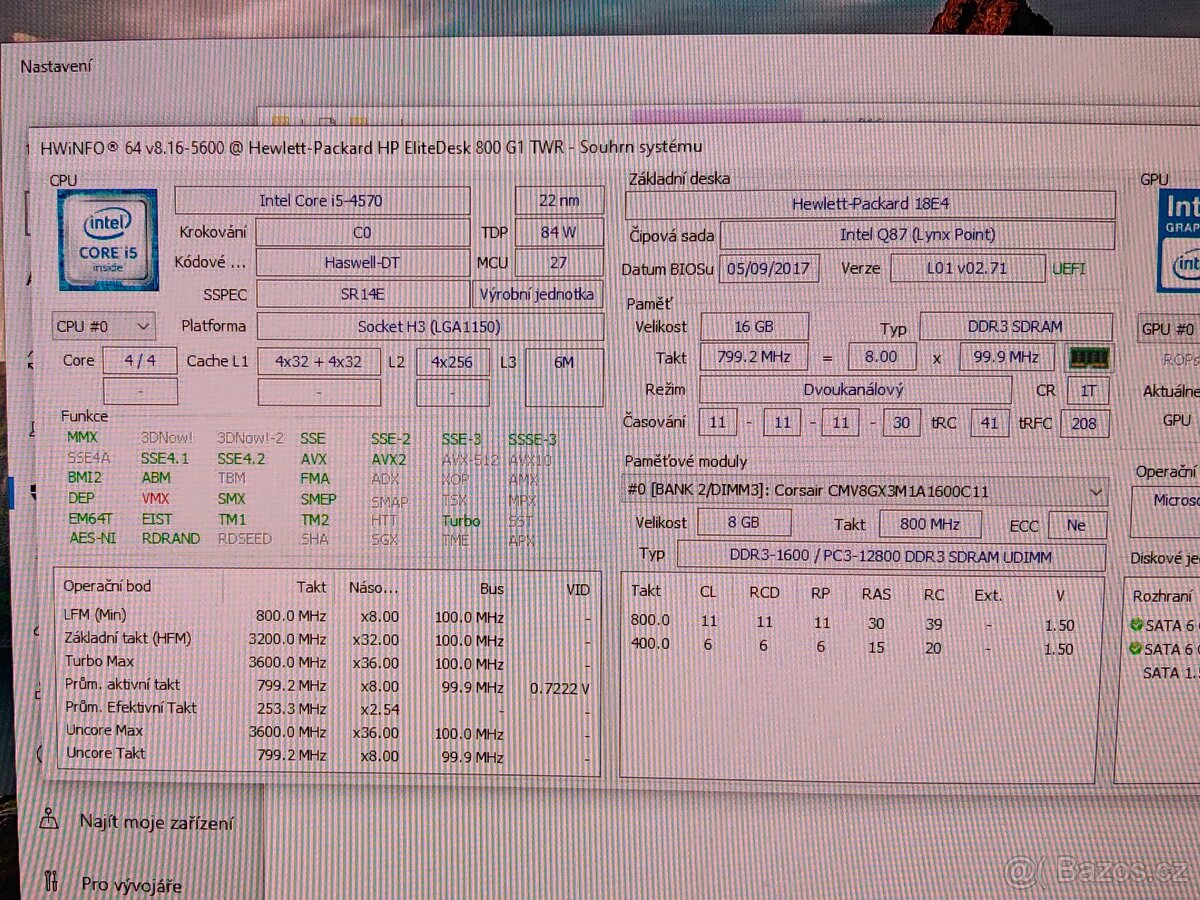Click the Hewlett-Packard 18E4 motherboard field
The width and height of the screenshot is (1200, 900).
pos(870,204)
